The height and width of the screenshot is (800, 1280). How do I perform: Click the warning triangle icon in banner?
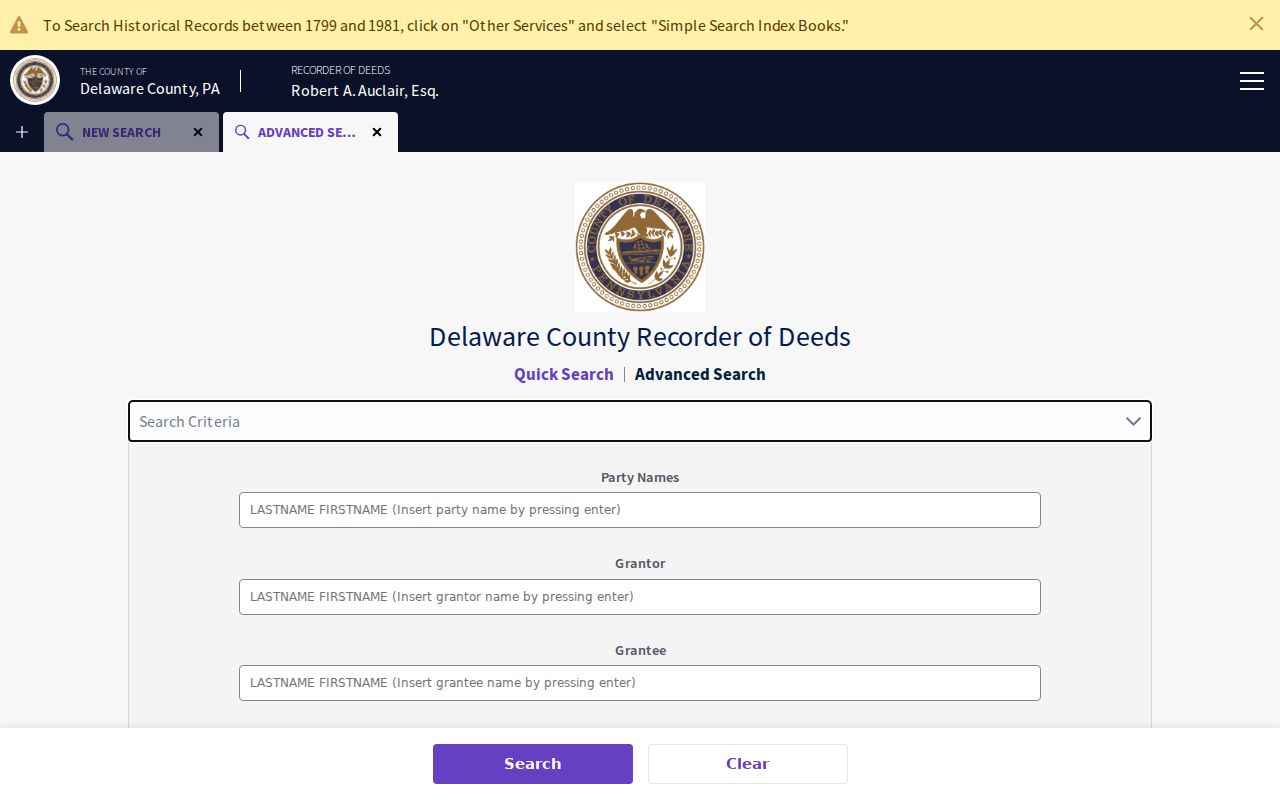(19, 25)
